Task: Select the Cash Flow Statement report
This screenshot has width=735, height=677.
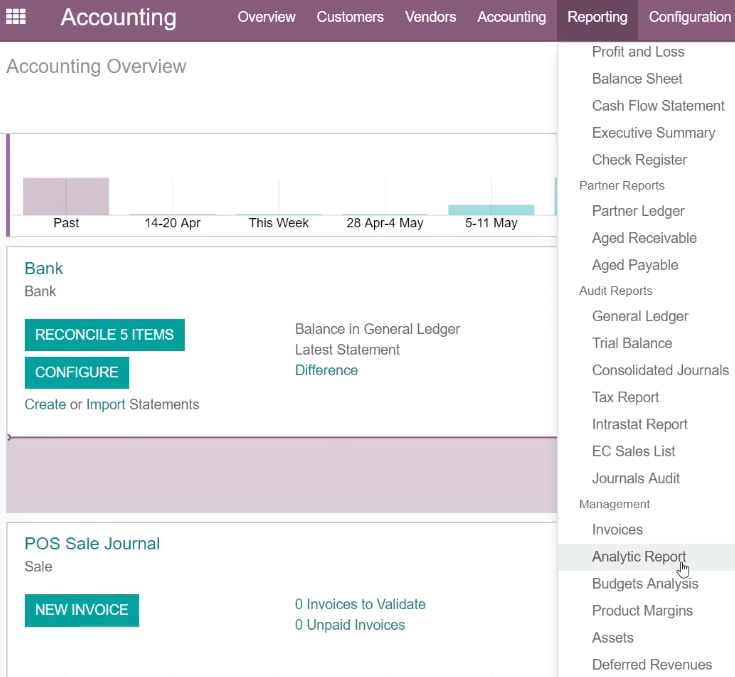Action: 658,106
